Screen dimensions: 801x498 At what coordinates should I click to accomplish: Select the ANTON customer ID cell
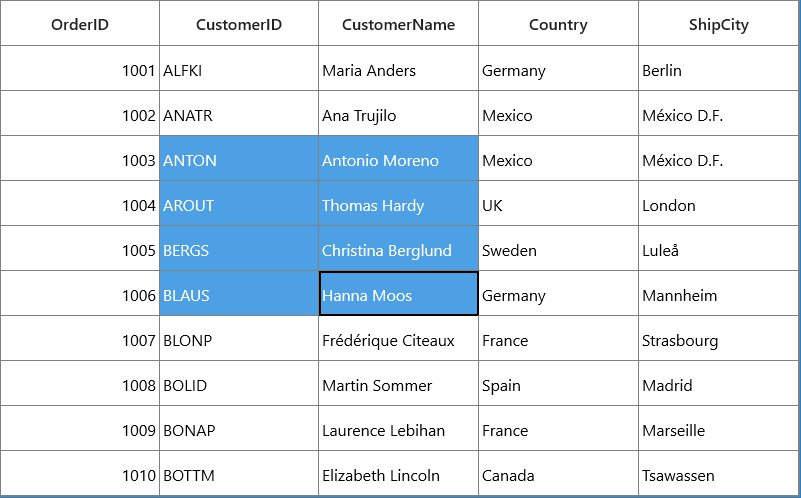pyautogui.click(x=239, y=158)
